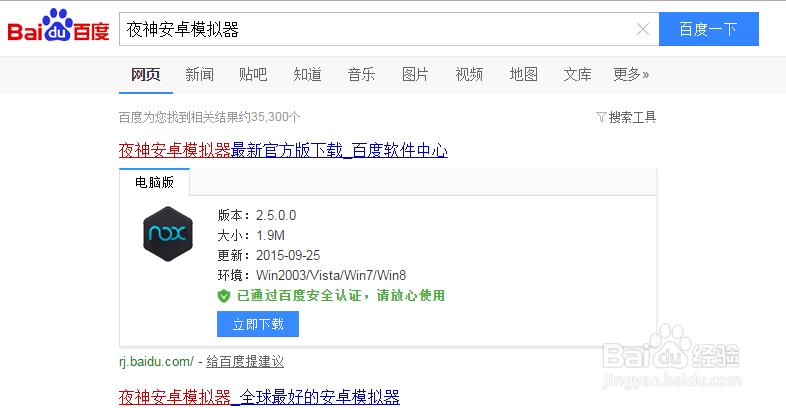
Task: Expand the 更多» menu
Action: 631,75
